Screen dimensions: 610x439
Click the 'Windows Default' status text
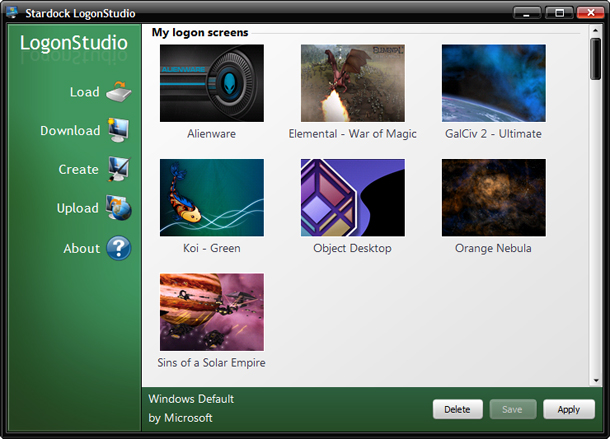pyautogui.click(x=191, y=399)
